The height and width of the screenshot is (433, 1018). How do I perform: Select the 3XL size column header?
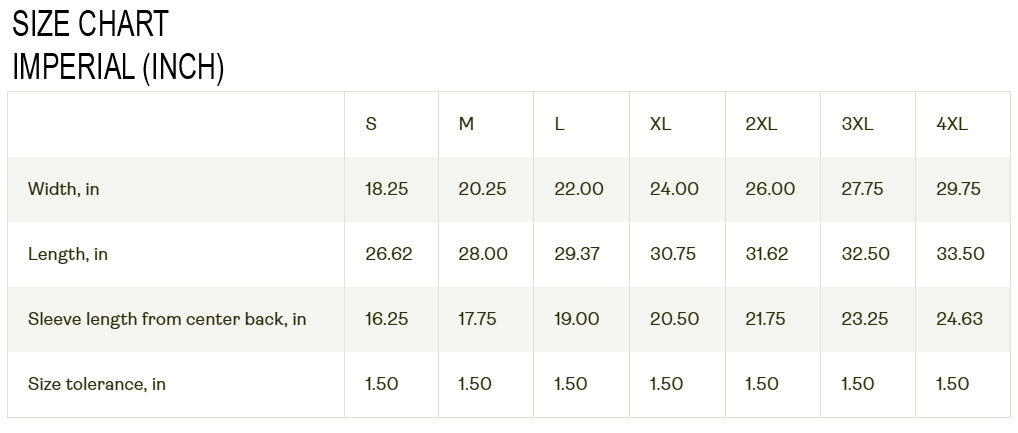[857, 124]
